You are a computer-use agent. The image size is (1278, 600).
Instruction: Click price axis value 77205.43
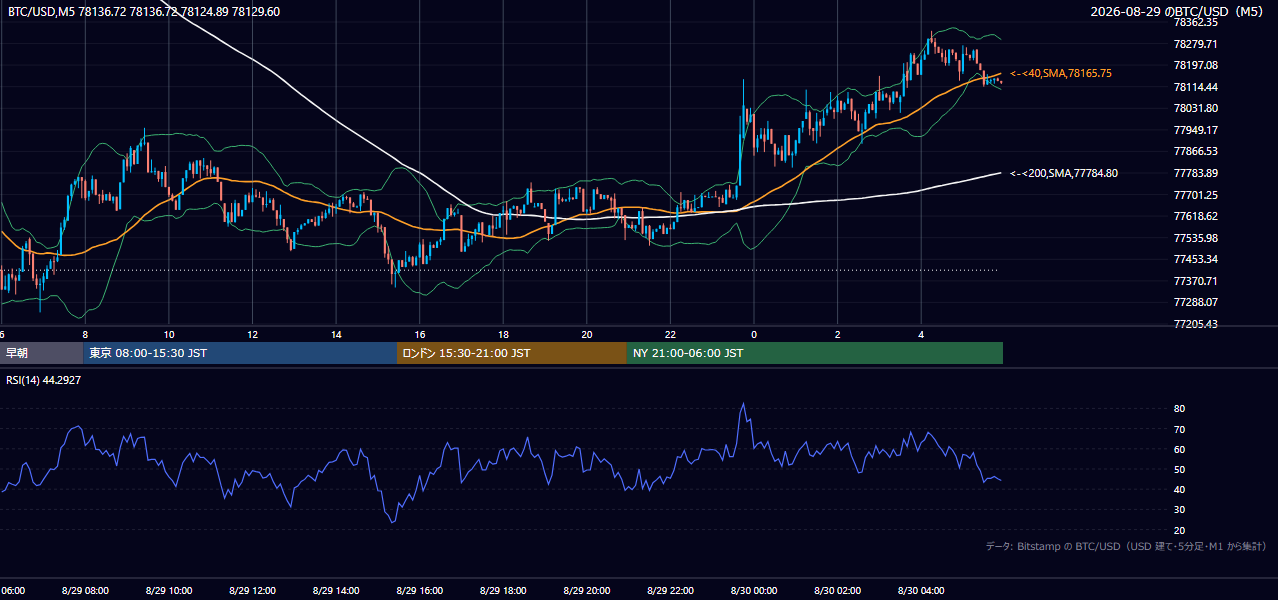[x=1195, y=324]
